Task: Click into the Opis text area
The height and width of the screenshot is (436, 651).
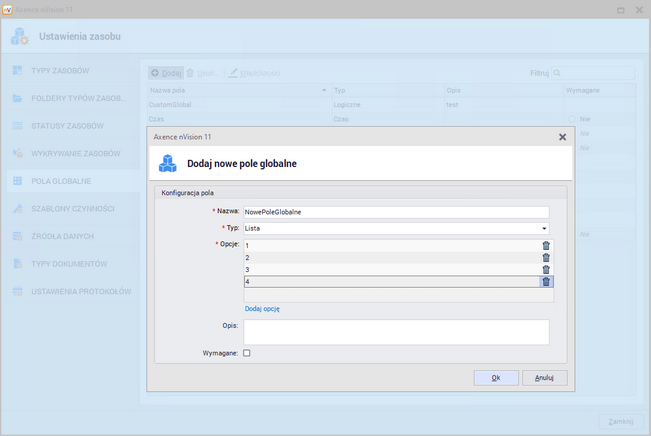Action: pos(396,331)
